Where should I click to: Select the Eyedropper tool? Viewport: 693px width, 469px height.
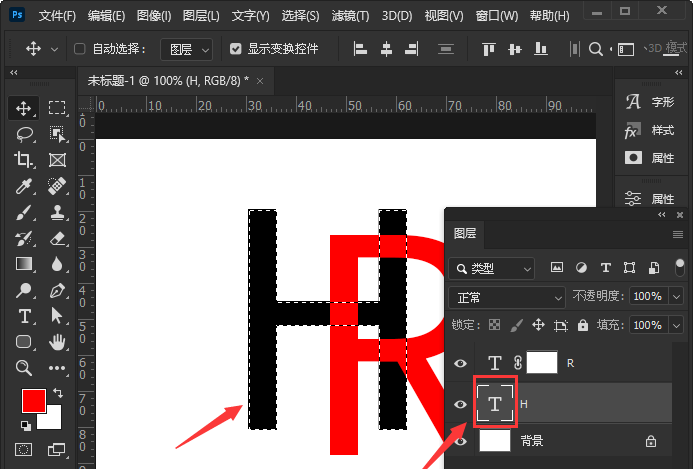pos(23,186)
